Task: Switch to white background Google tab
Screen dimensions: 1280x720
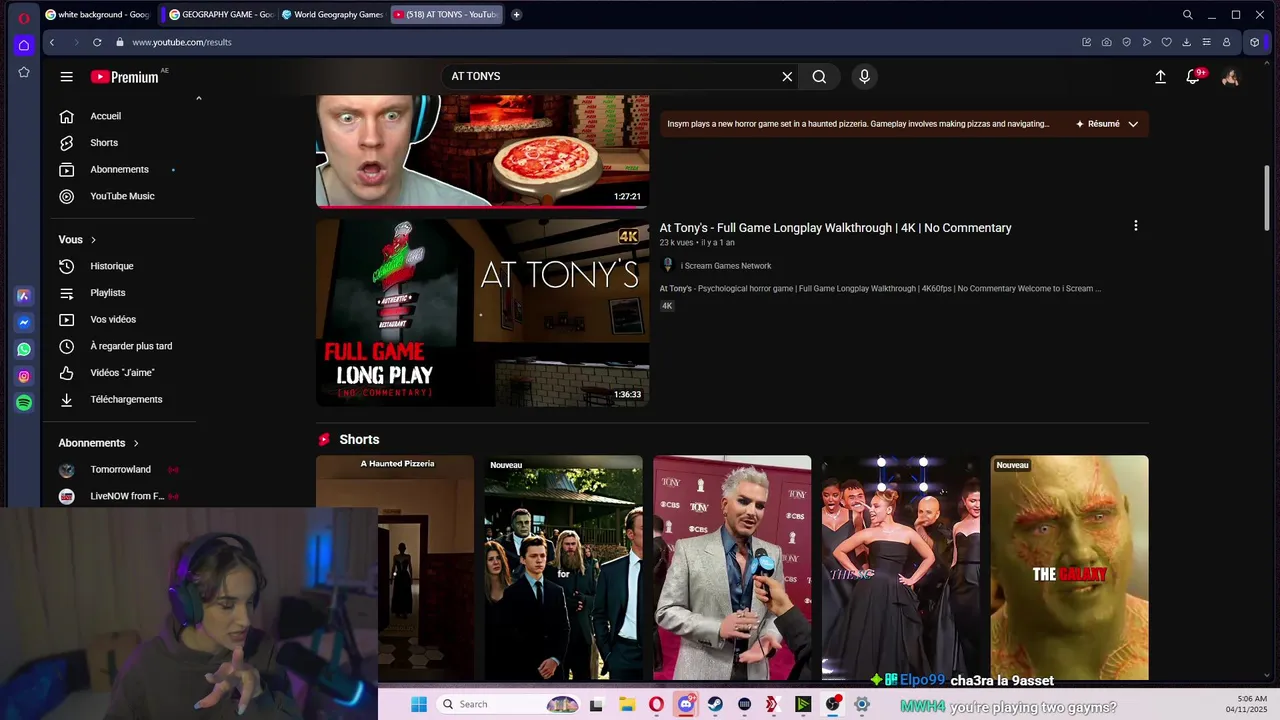Action: (98, 15)
